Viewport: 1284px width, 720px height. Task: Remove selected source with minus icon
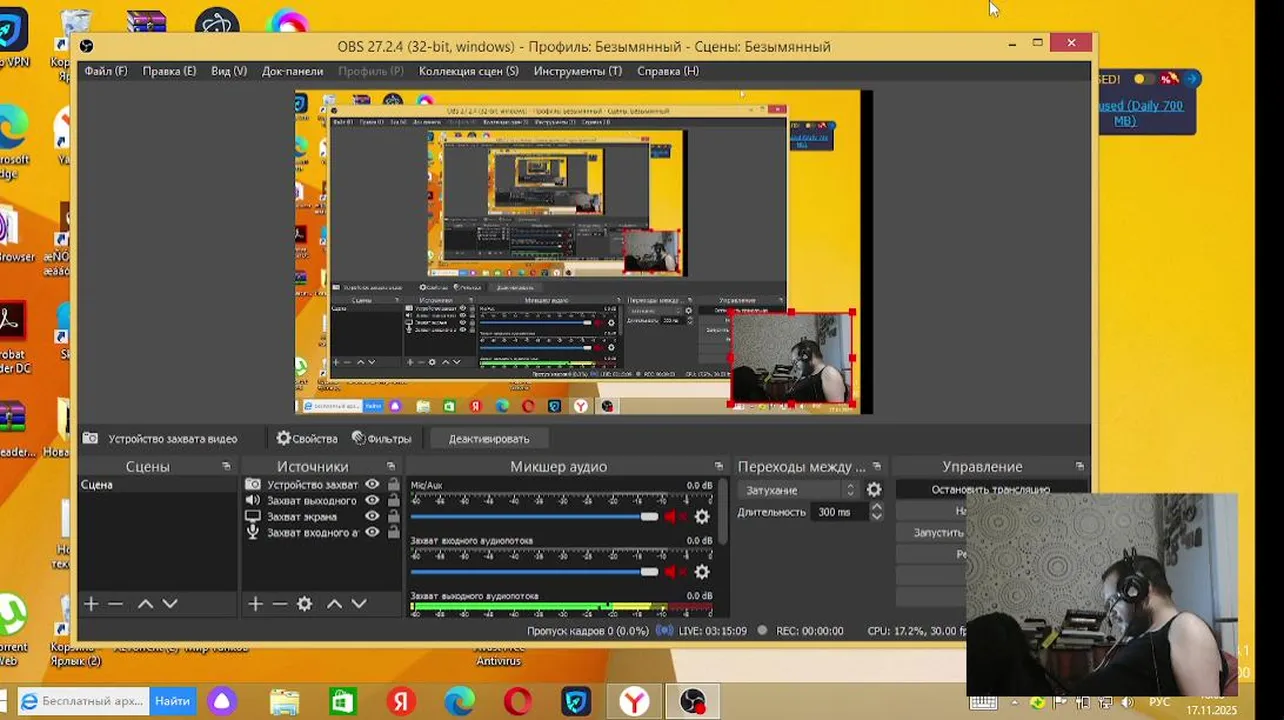[x=279, y=604]
